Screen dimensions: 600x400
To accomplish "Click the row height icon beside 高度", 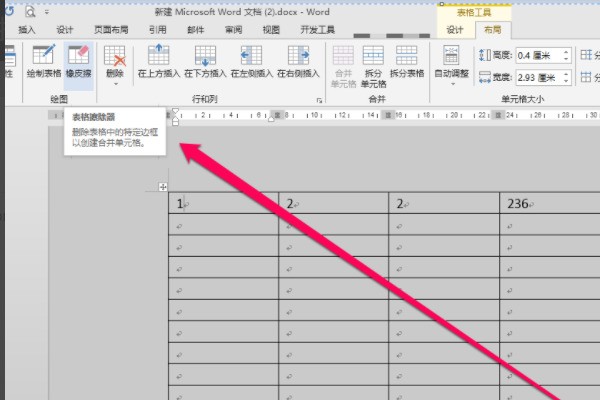I will (484, 55).
